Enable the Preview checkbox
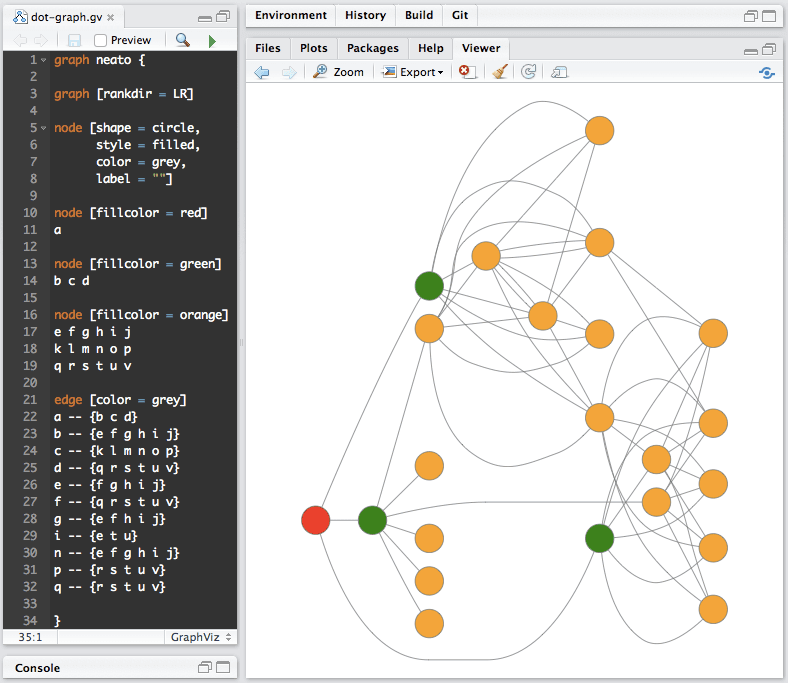This screenshot has width=788, height=683. (x=101, y=40)
